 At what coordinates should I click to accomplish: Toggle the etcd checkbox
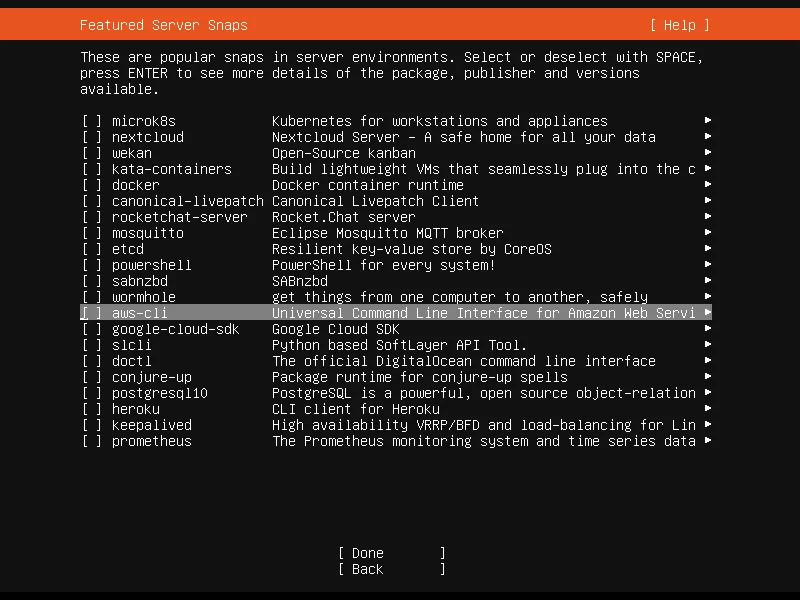coord(92,249)
